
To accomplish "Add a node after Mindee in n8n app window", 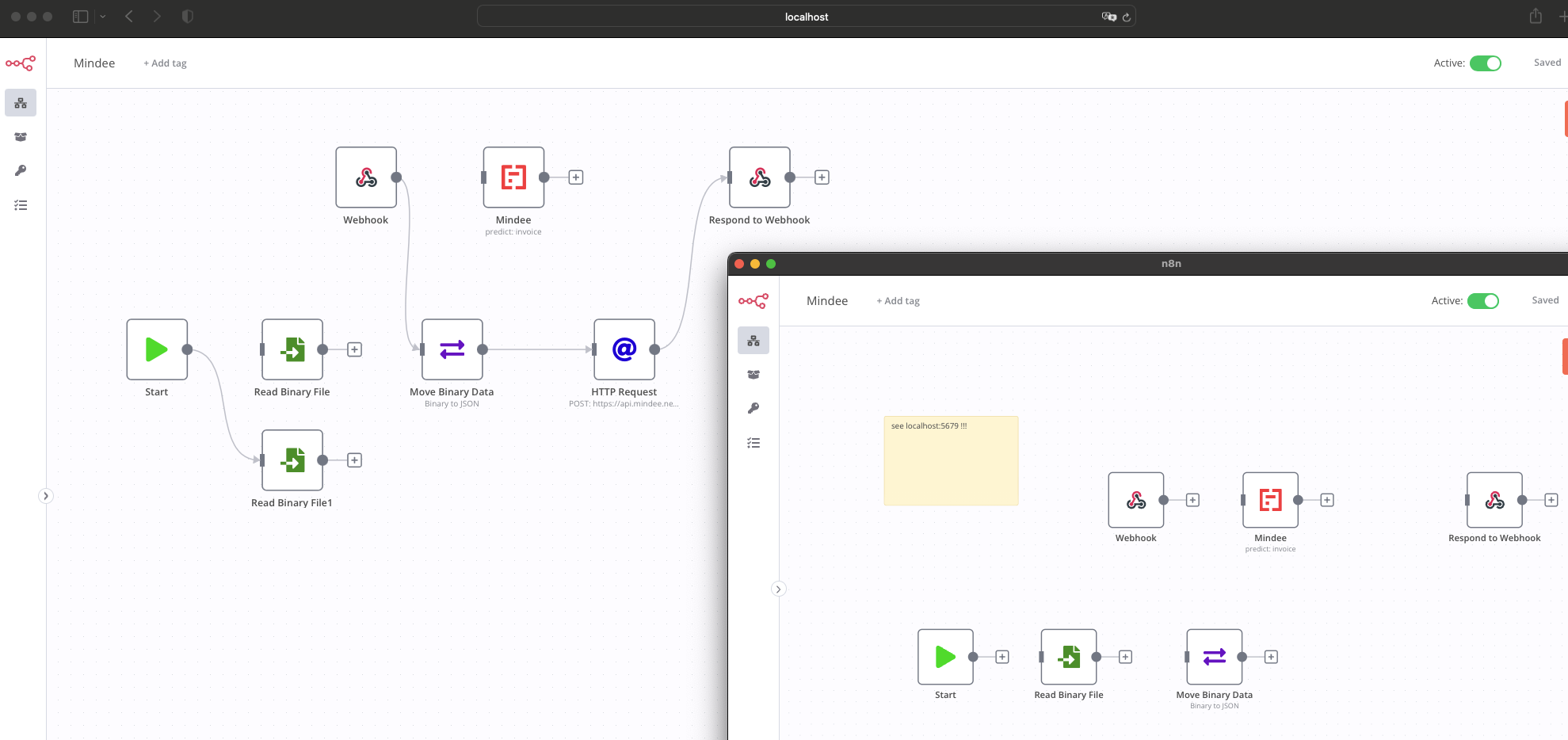I will (x=1327, y=500).
